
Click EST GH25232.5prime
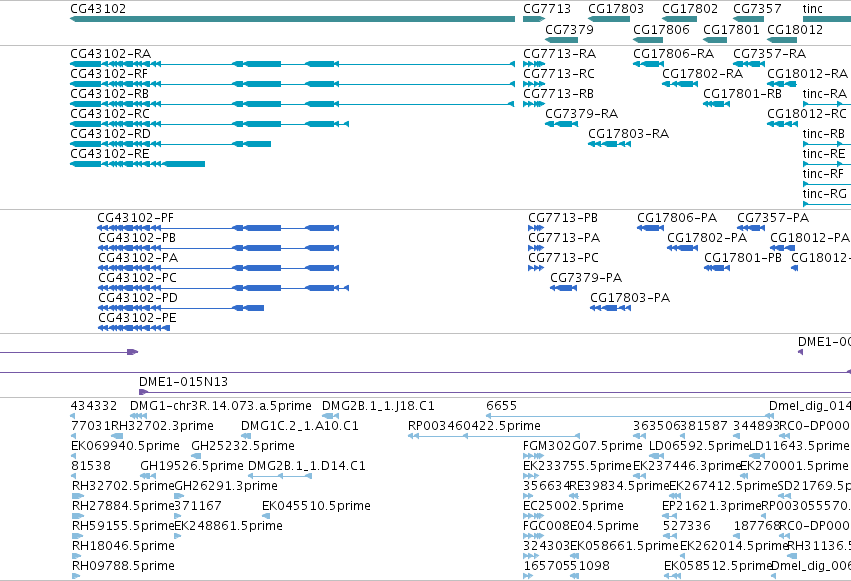coord(194,456)
